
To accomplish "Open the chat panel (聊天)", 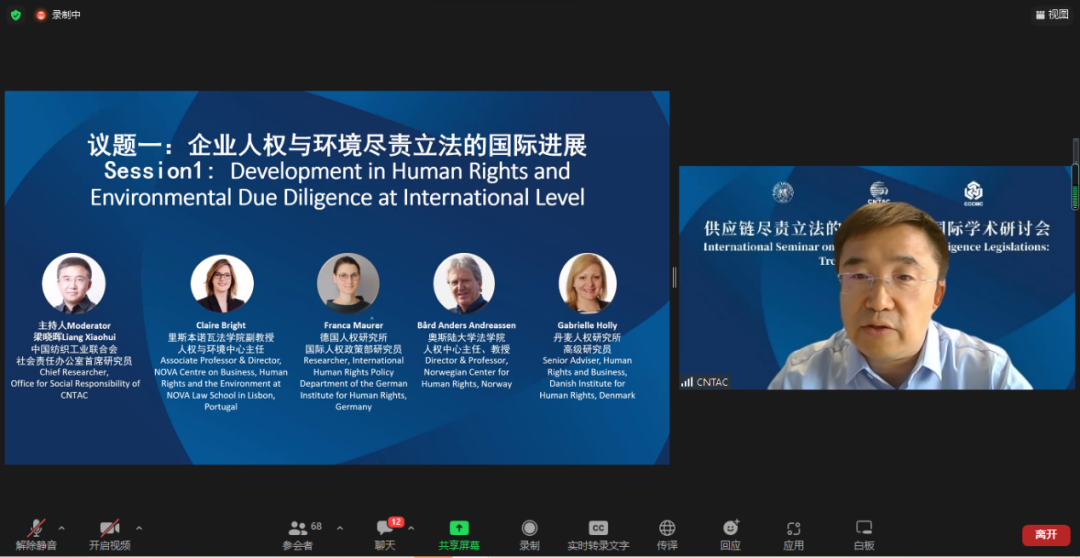I will [385, 534].
